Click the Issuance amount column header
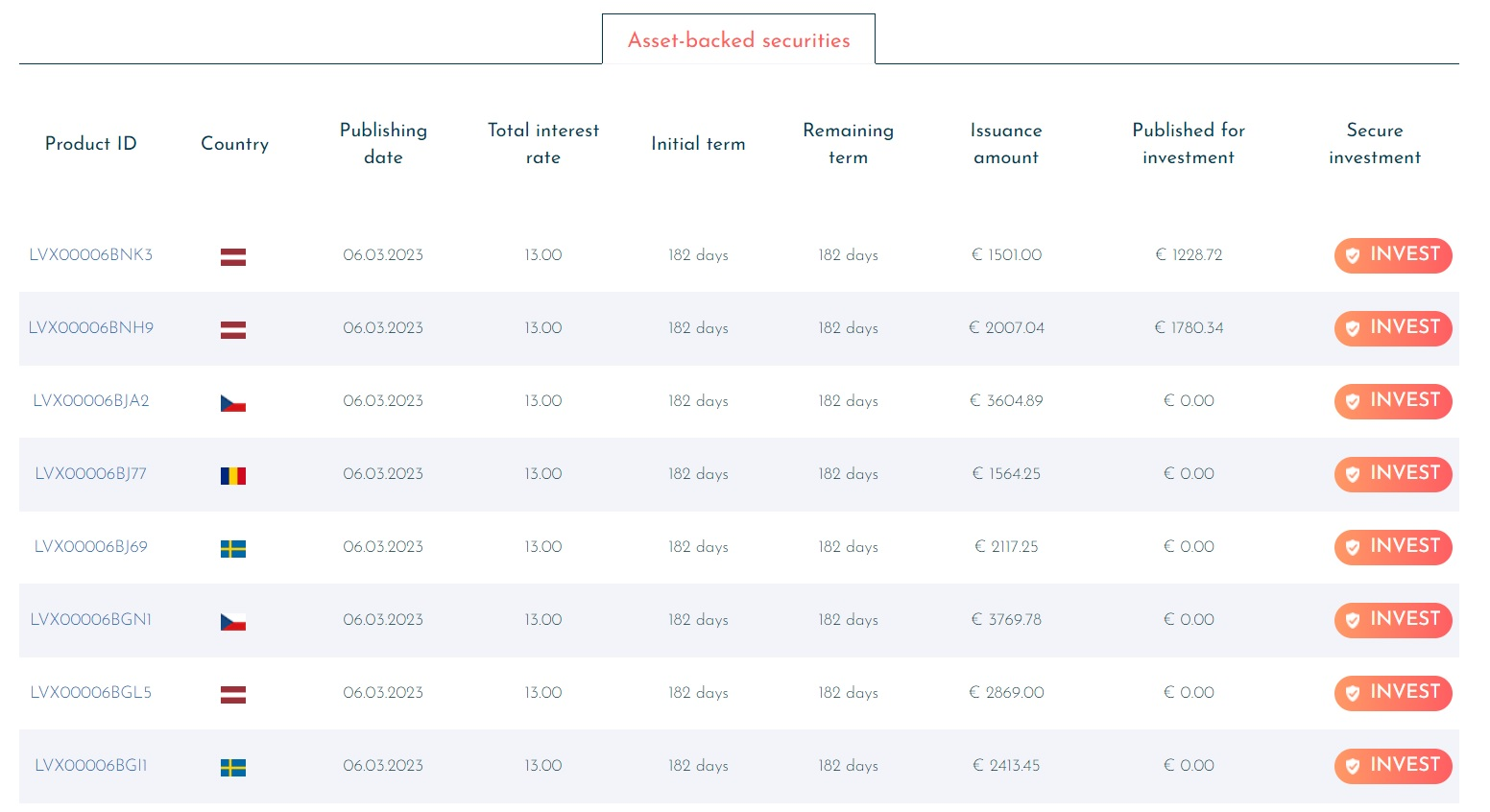The image size is (1490, 812). tap(1006, 144)
